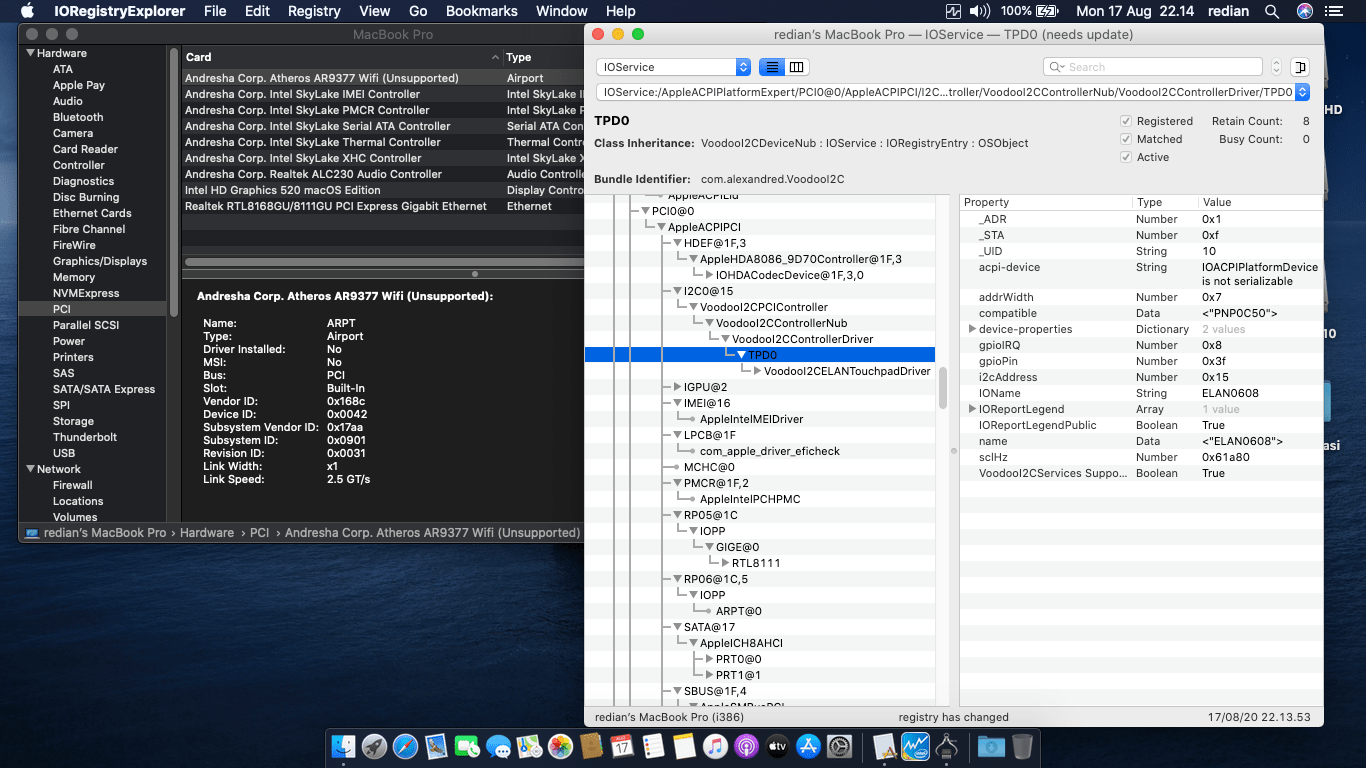Open Notes from the Dock
Image resolution: width=1366 pixels, height=768 pixels.
point(684,746)
